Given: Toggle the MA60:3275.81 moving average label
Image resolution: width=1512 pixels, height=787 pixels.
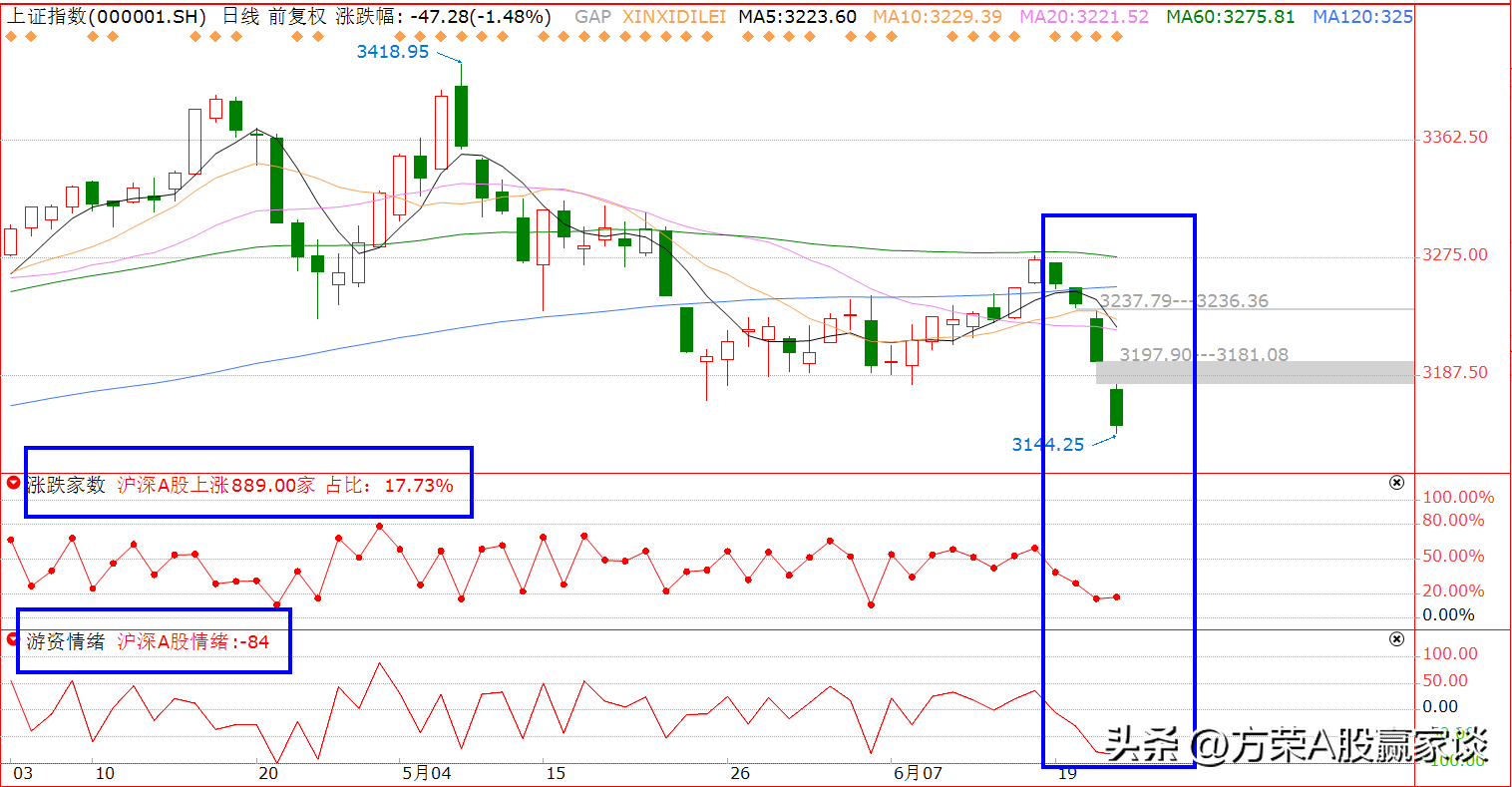Looking at the screenshot, I should (1231, 17).
